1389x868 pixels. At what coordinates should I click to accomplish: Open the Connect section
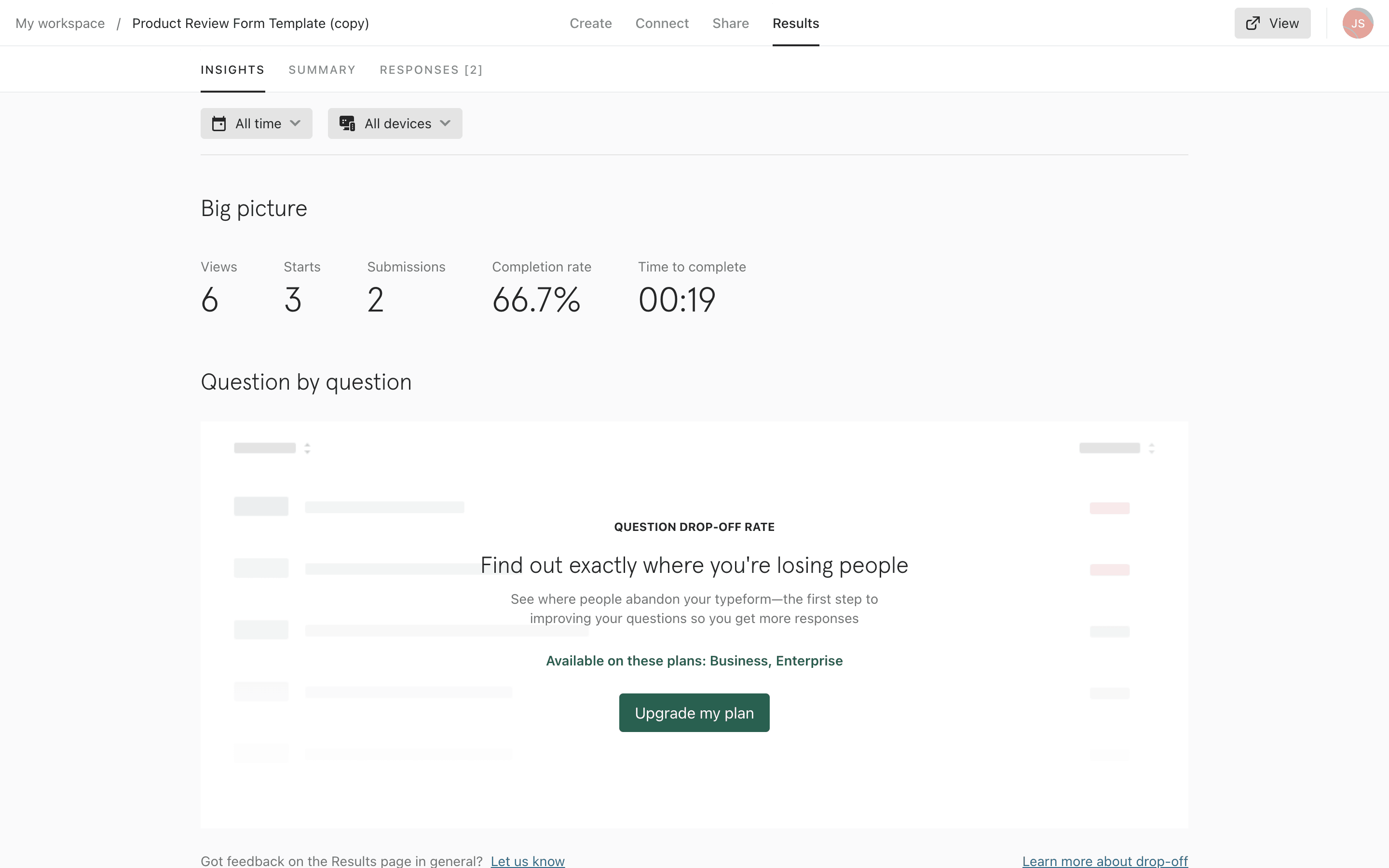pyautogui.click(x=662, y=24)
